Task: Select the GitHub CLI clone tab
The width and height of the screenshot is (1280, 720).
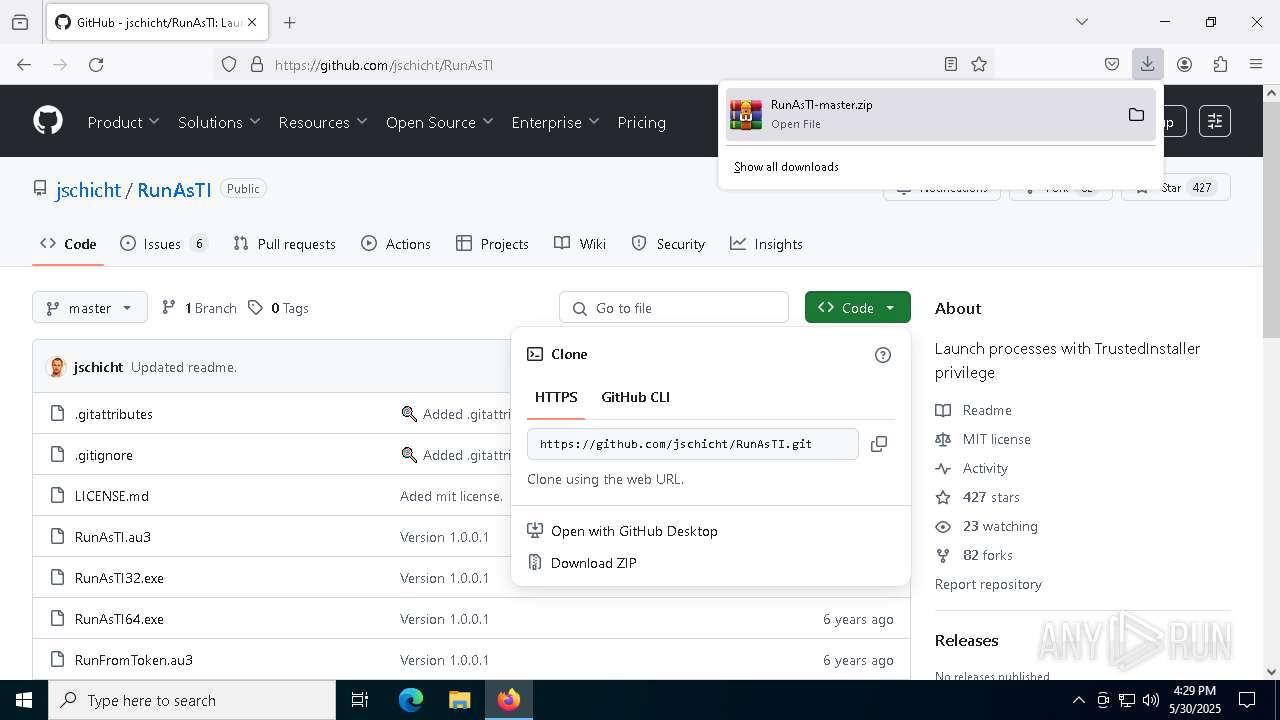Action: click(x=635, y=397)
